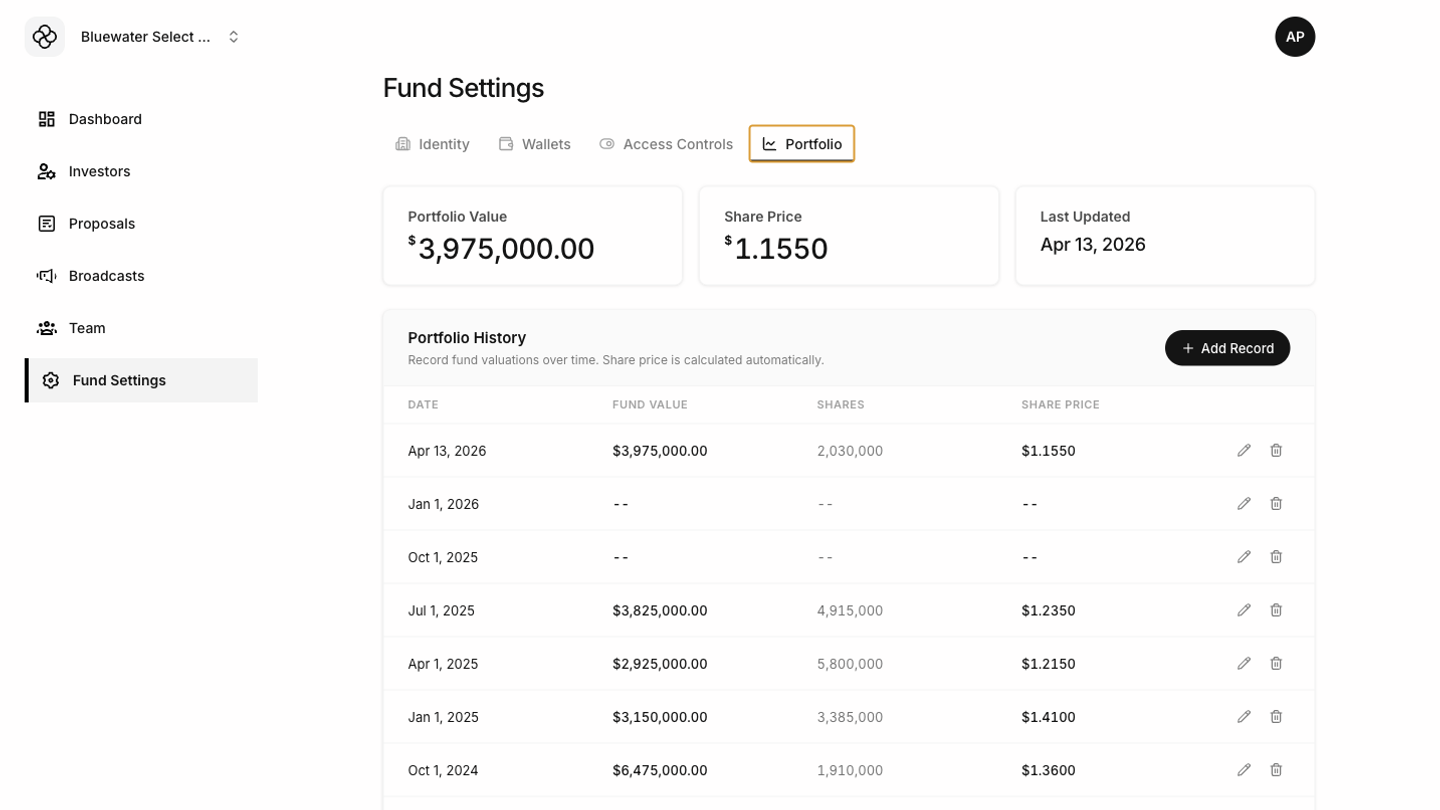The image size is (1440, 810).
Task: Select the Access Controls tab
Action: click(666, 144)
